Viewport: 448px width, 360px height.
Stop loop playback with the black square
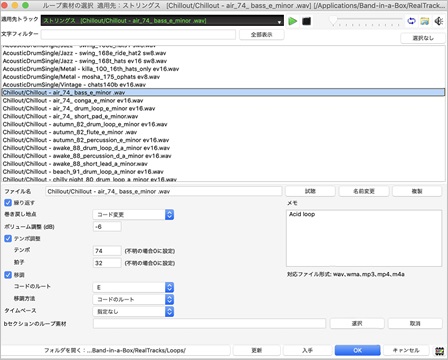[x=306, y=21]
